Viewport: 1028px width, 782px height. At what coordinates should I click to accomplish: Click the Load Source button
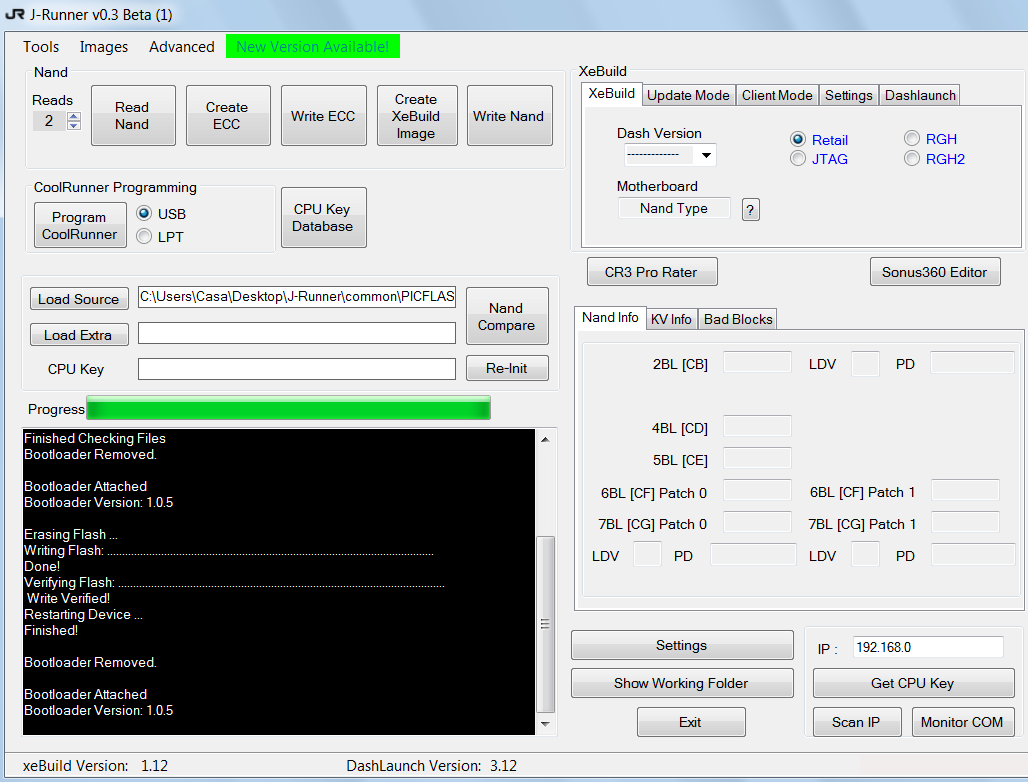(79, 299)
